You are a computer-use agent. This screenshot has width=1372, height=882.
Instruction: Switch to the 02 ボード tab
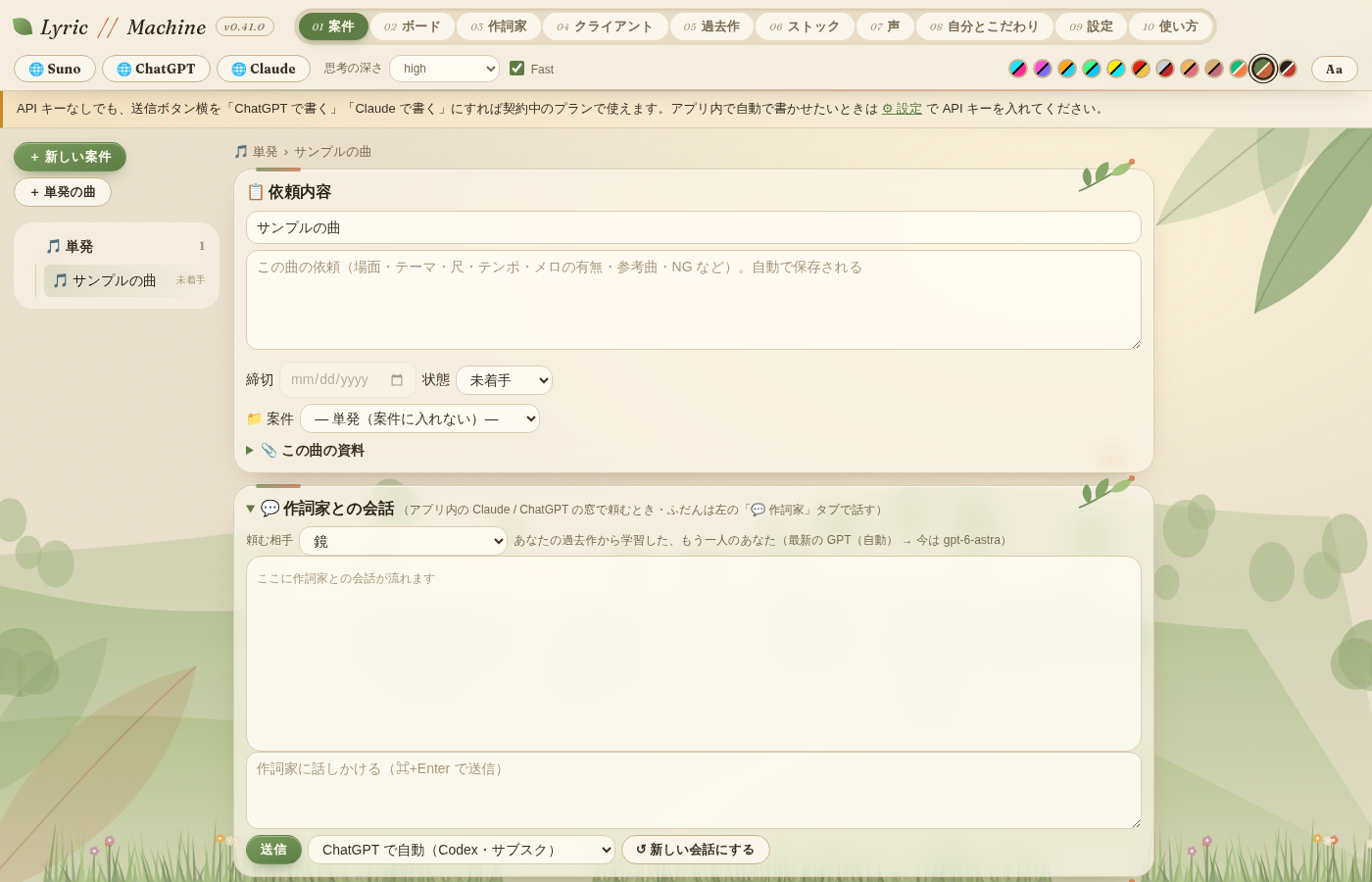413,26
